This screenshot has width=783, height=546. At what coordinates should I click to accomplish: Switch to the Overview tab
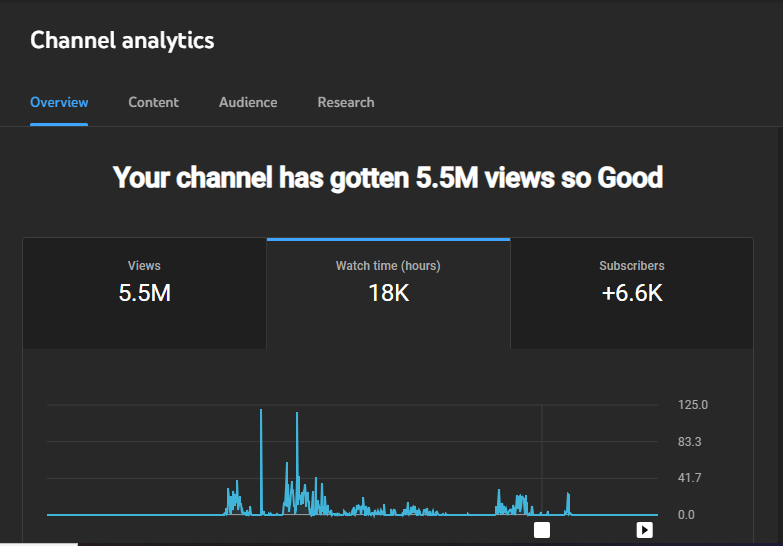click(59, 102)
